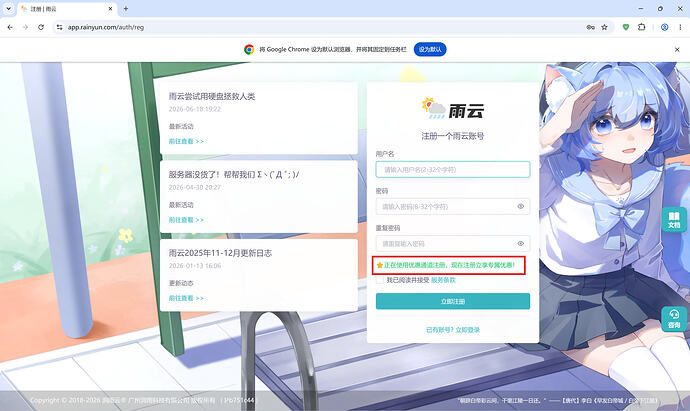The height and width of the screenshot is (411, 690).
Task: Show password in the 重复密码 field
Action: pos(521,243)
